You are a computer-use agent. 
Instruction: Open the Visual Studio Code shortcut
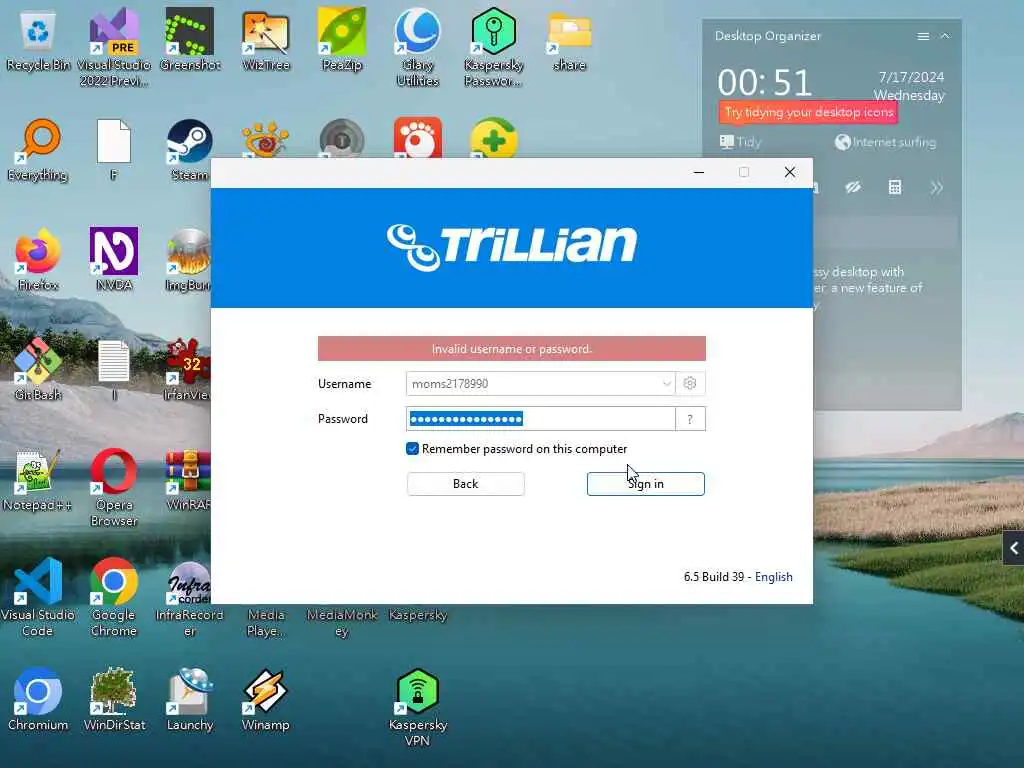38,597
